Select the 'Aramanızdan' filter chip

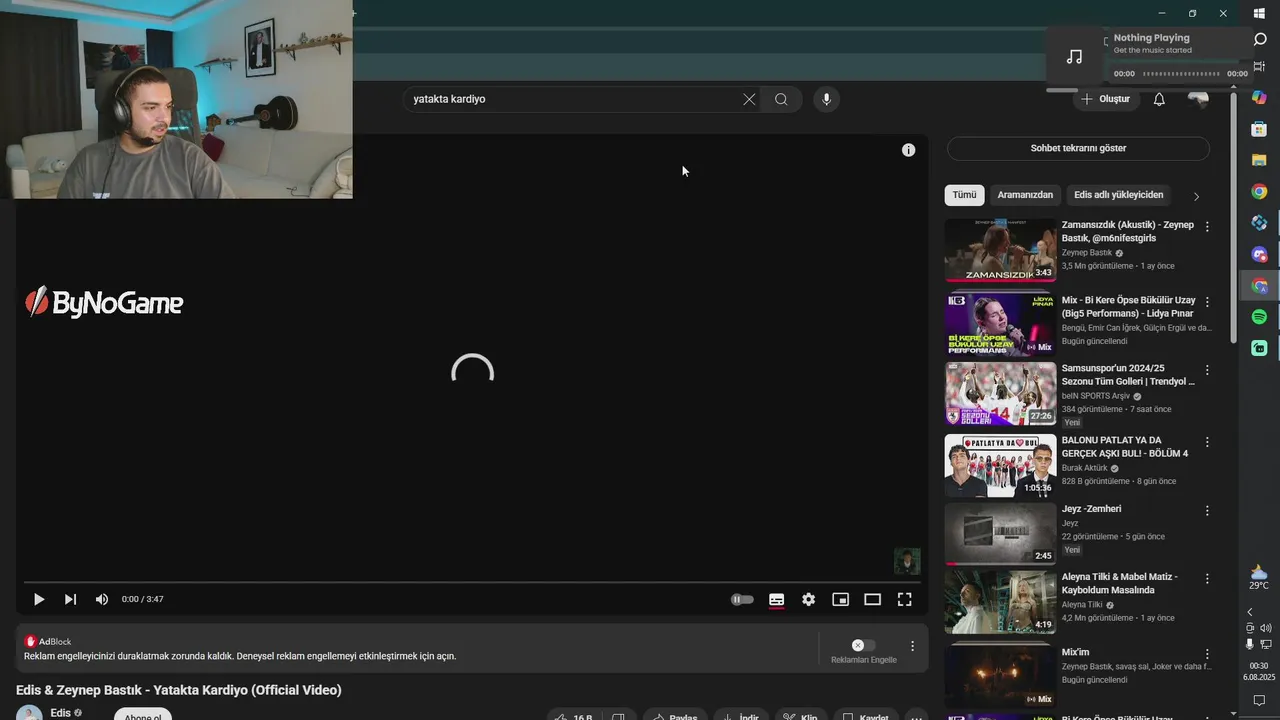1025,195
